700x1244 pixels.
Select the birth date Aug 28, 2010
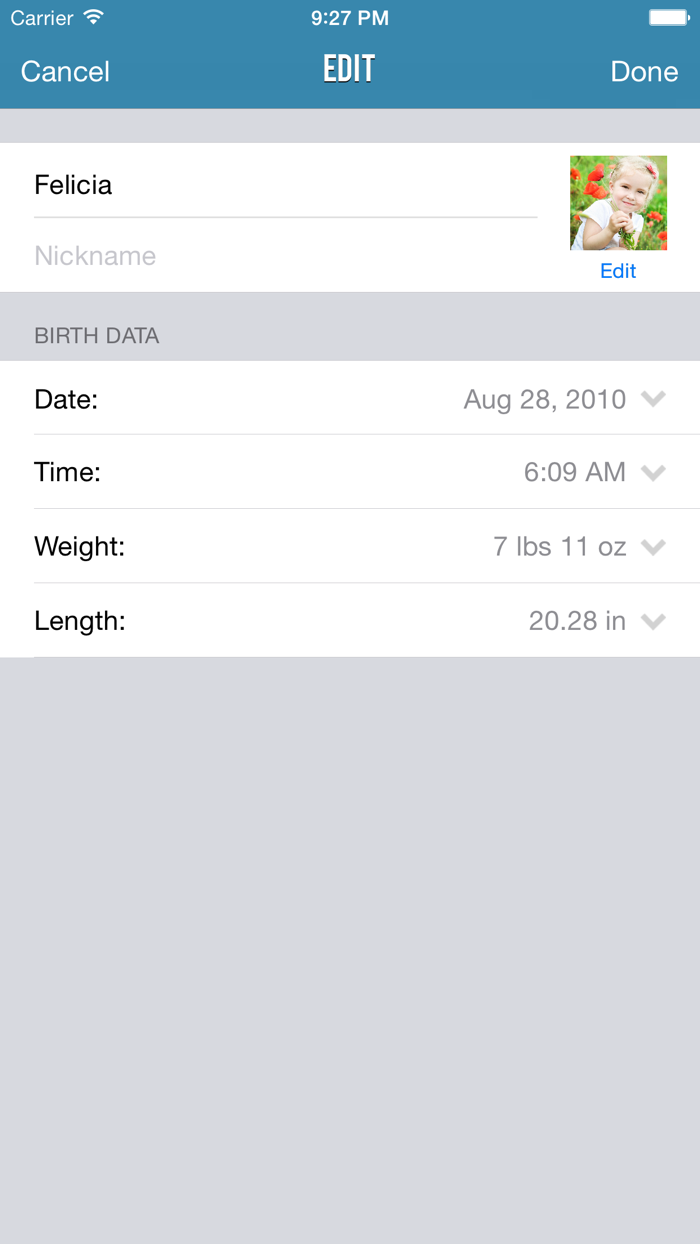point(545,400)
